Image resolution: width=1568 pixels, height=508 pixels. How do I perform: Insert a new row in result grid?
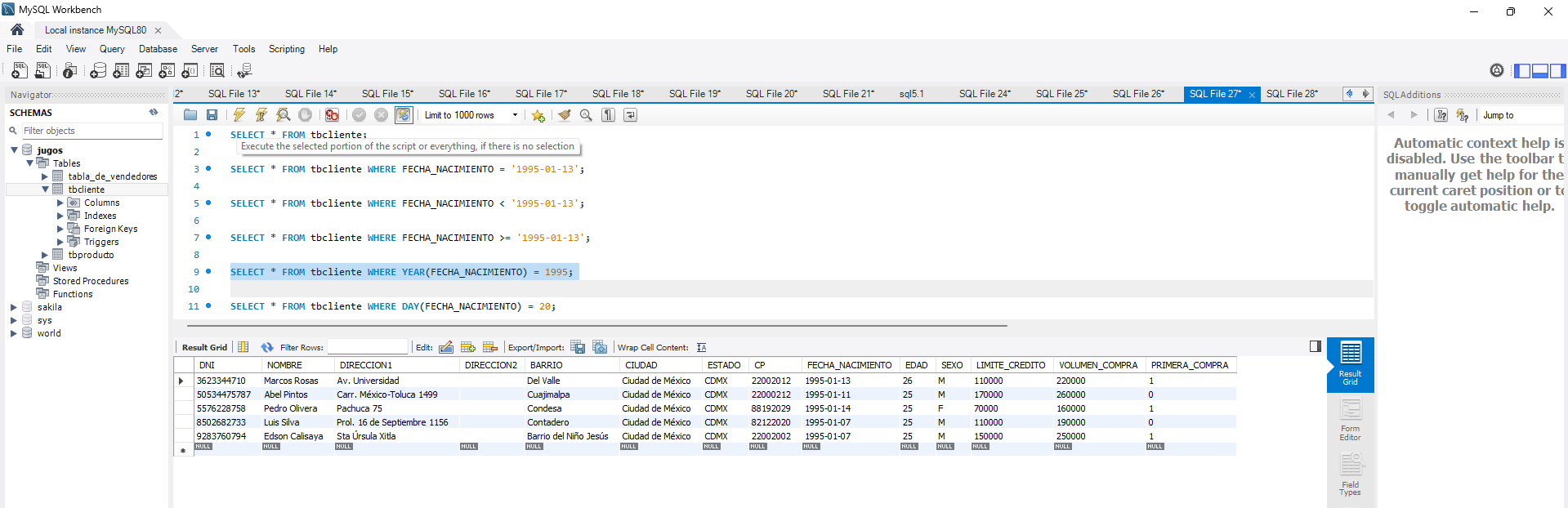pos(468,347)
